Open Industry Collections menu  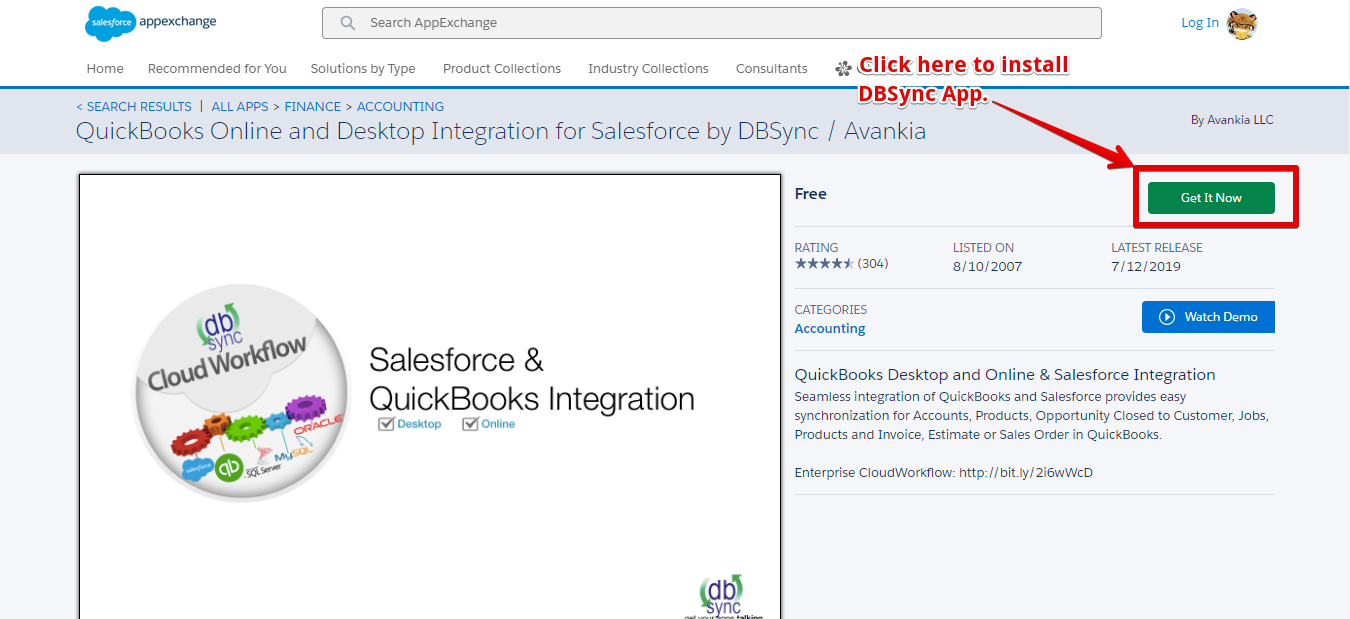tap(648, 69)
